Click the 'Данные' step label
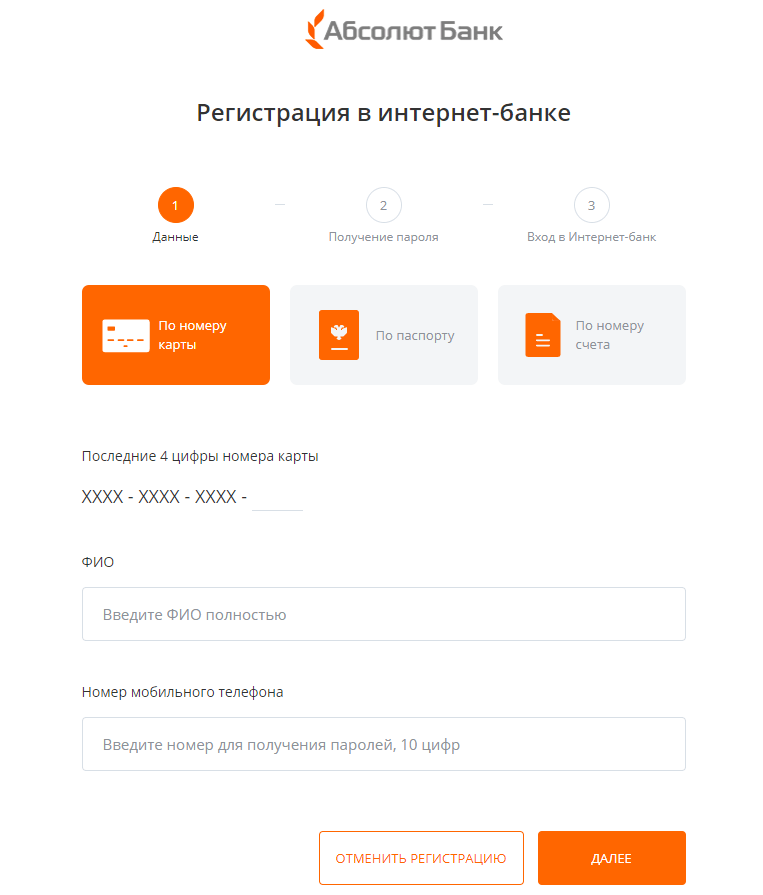This screenshot has height=895, width=763. 176,237
